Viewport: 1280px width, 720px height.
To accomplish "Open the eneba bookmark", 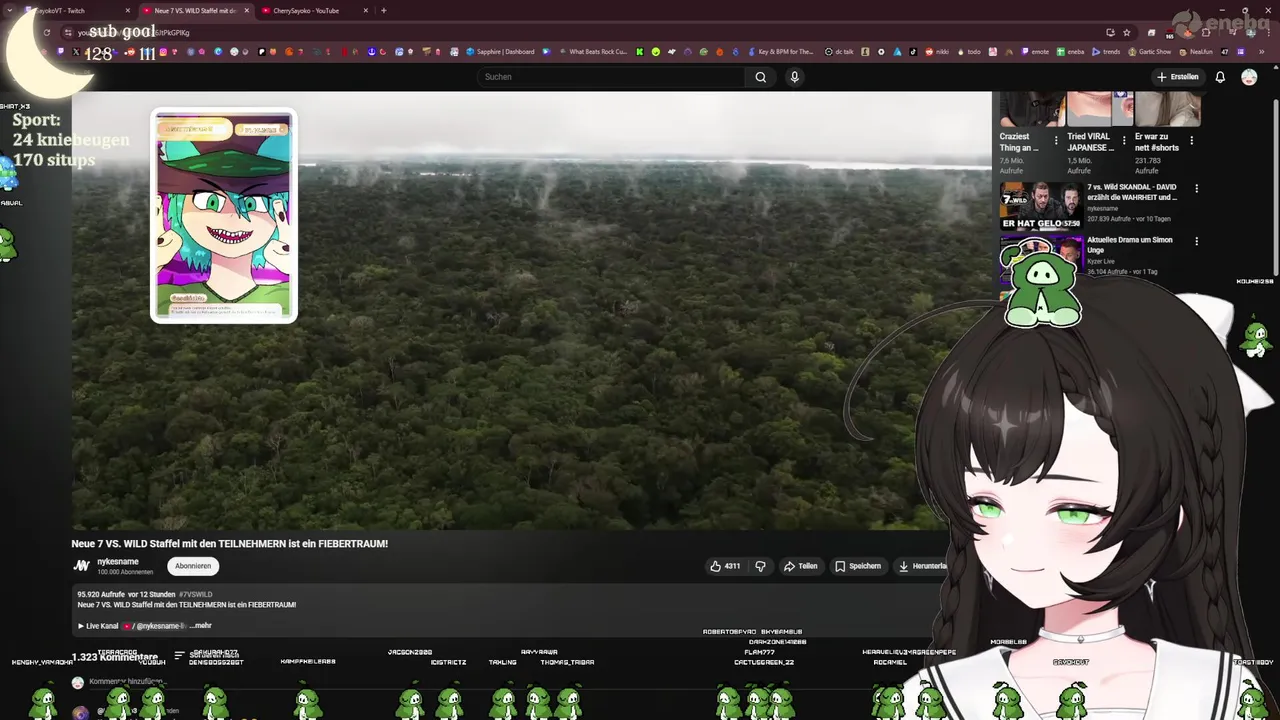I will click(x=1070, y=52).
